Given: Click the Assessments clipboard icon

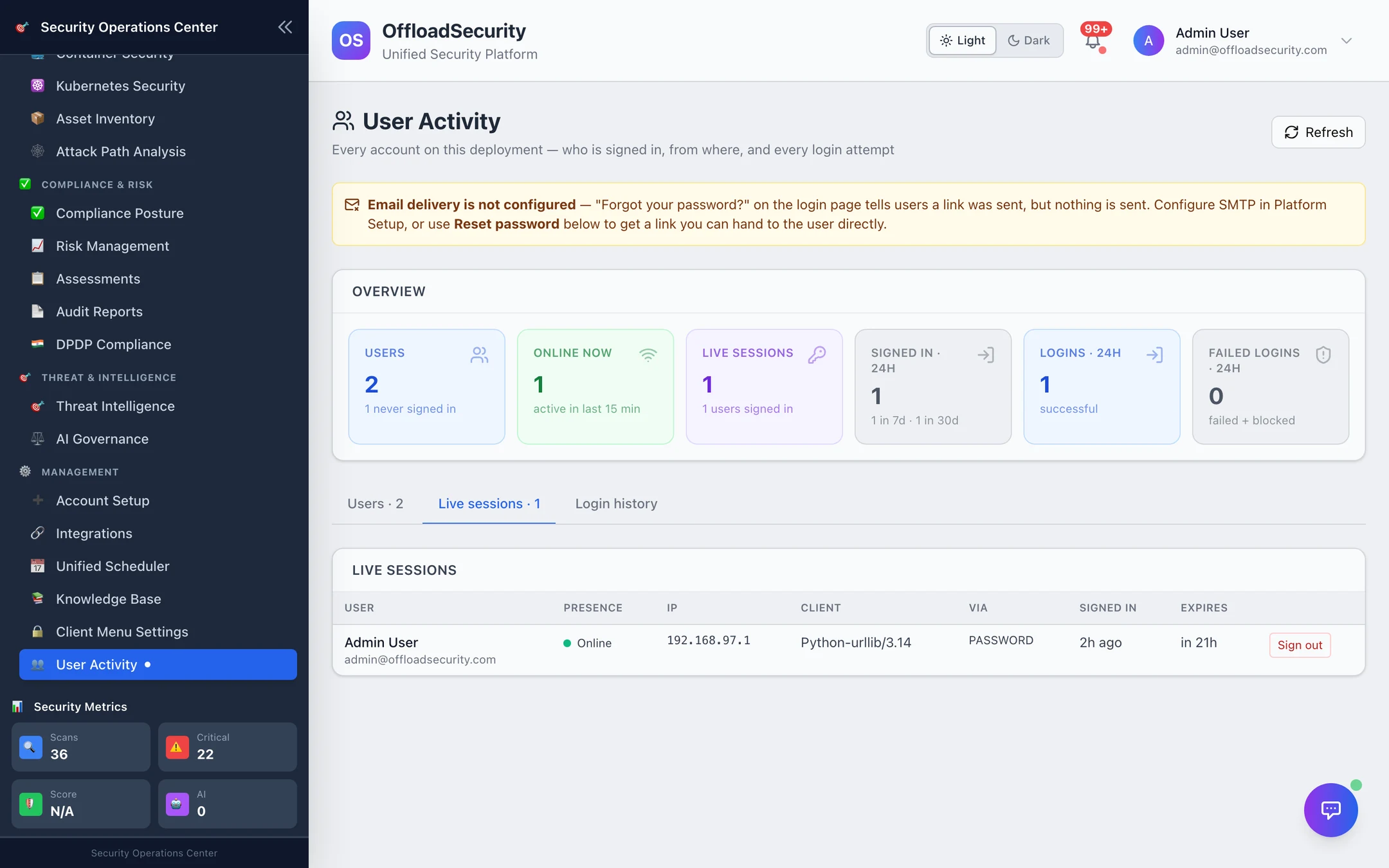Looking at the screenshot, I should 38,278.
